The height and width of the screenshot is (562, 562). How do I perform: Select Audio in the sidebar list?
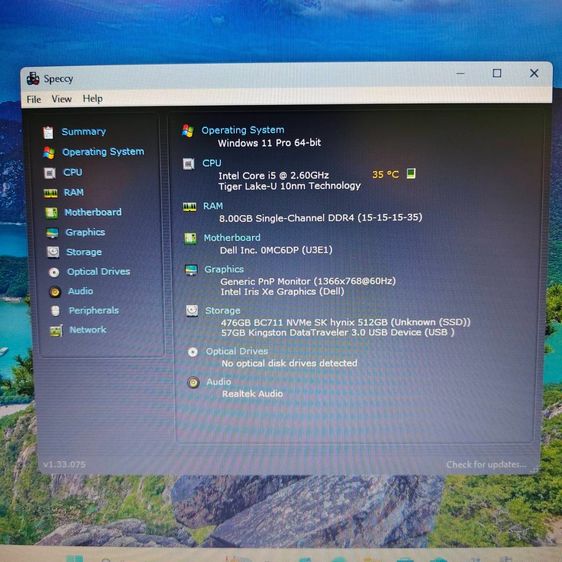tap(81, 291)
